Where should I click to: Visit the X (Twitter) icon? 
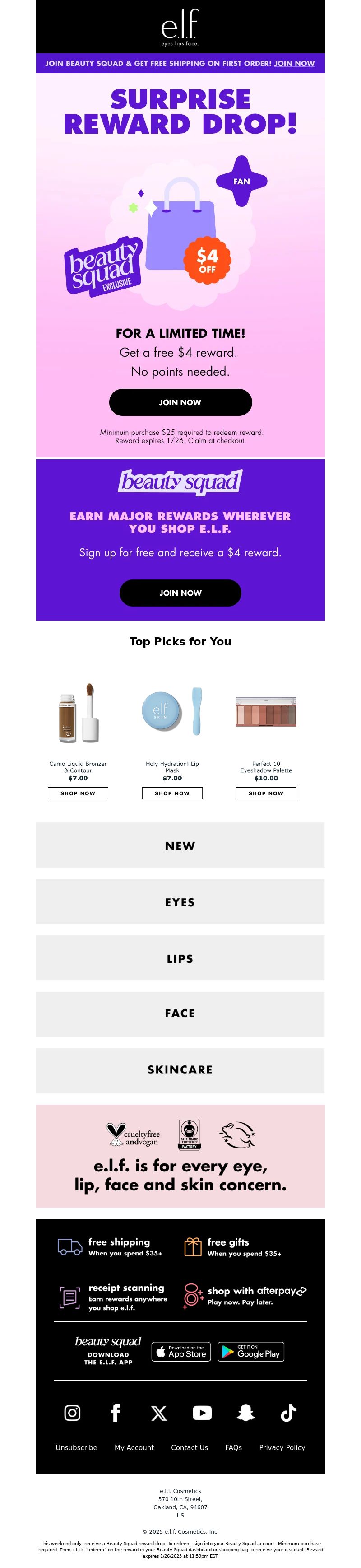pos(159,1413)
